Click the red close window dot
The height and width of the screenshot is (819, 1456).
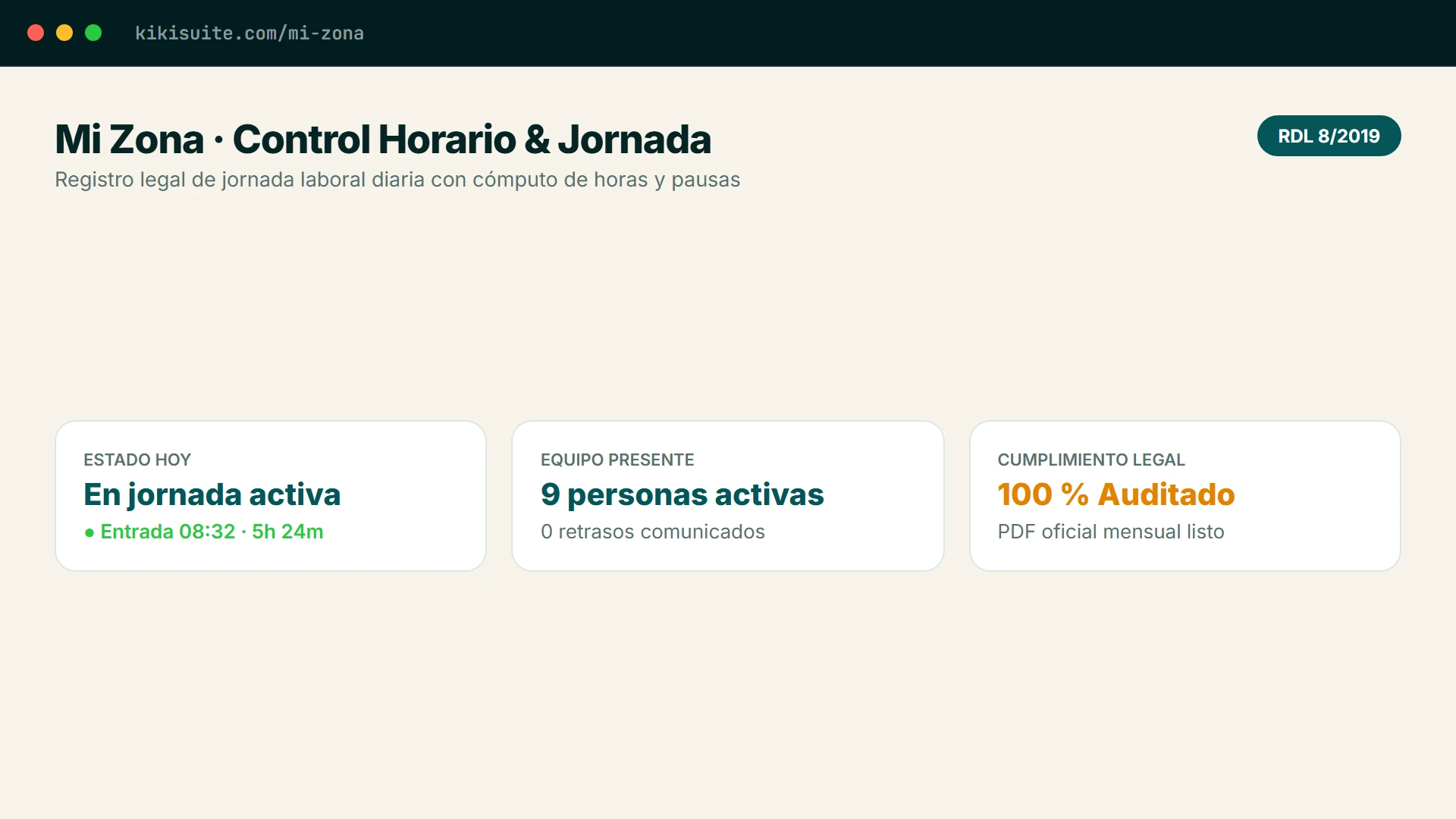click(36, 33)
